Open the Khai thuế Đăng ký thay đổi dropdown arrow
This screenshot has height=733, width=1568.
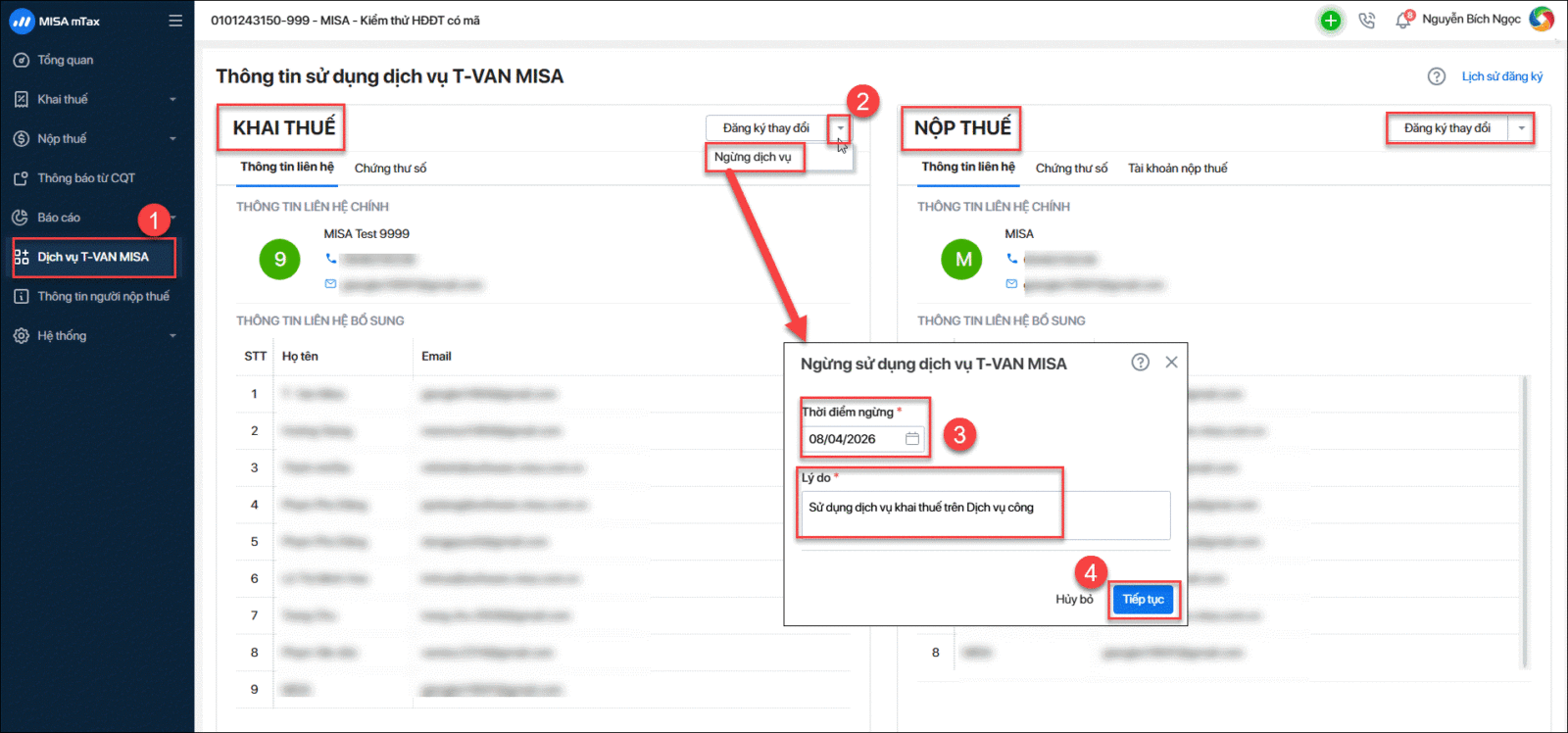coord(840,128)
